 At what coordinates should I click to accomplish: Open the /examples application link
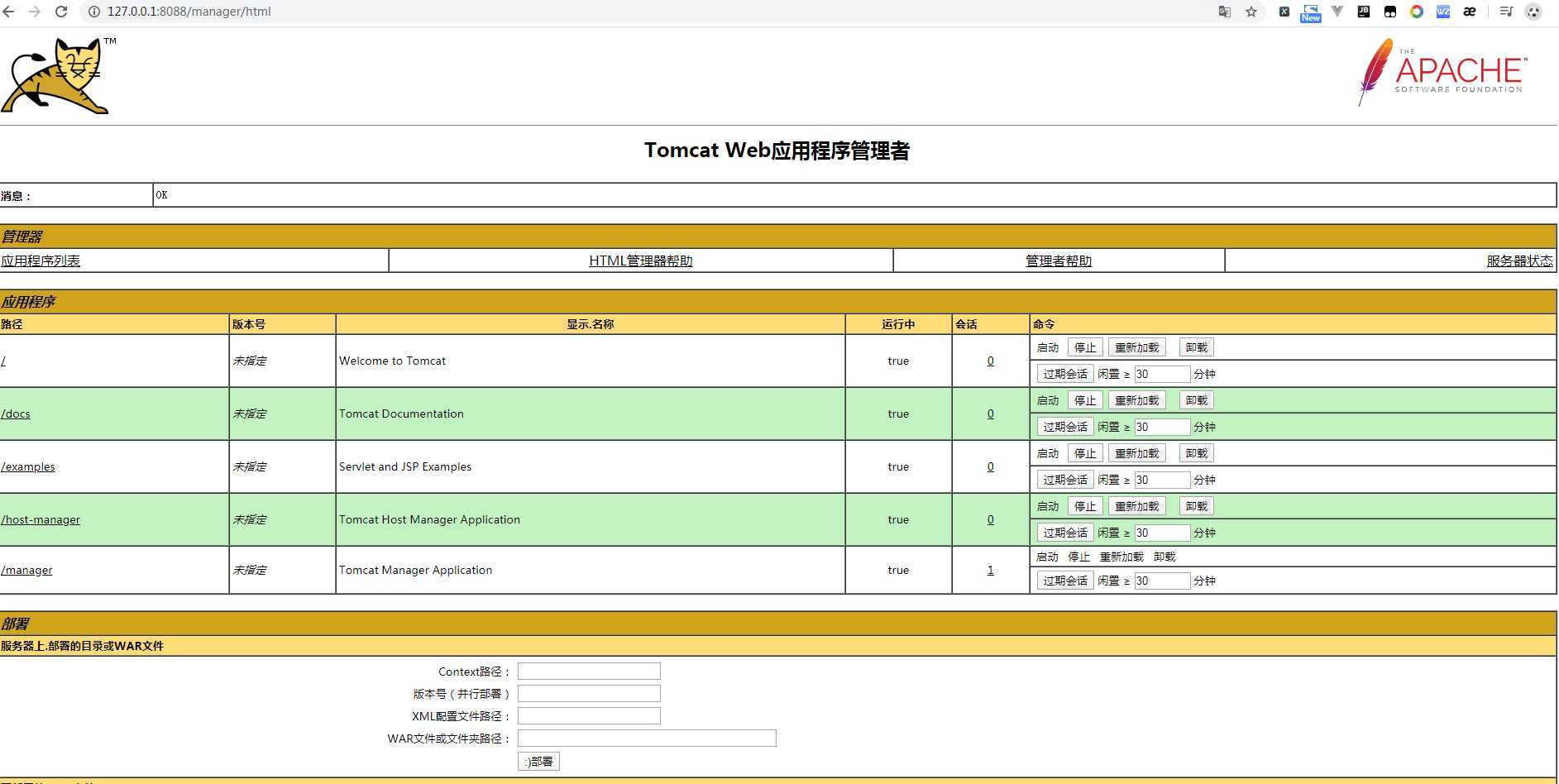[28, 466]
